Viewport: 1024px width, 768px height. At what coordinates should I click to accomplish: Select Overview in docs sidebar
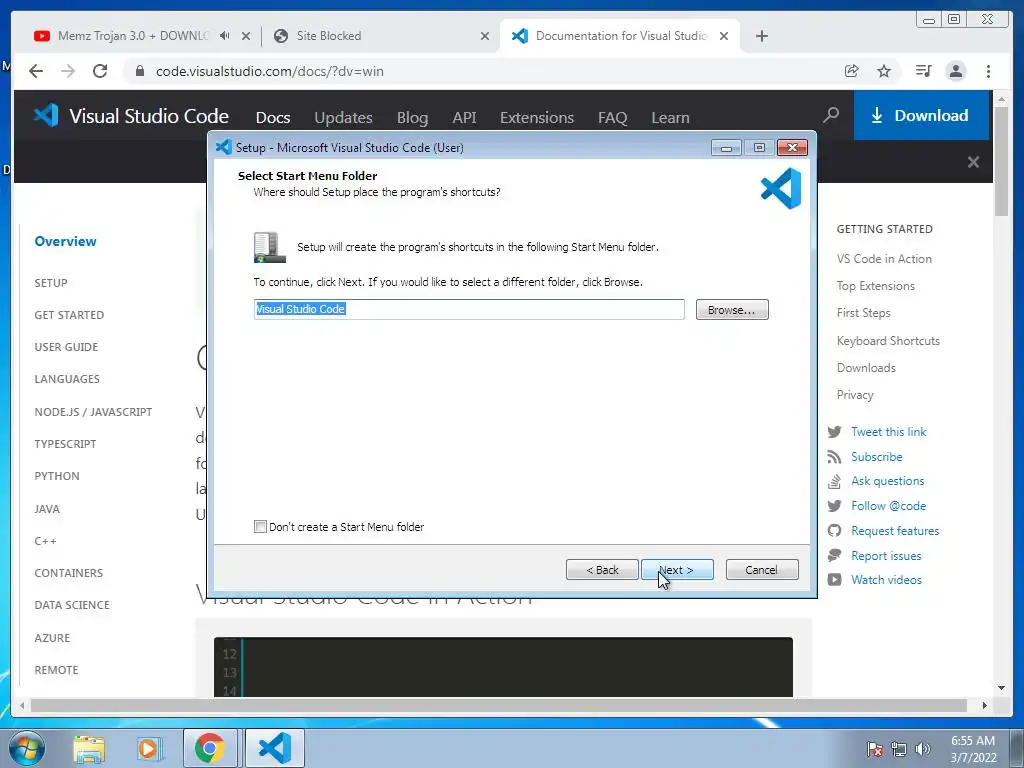click(x=65, y=241)
